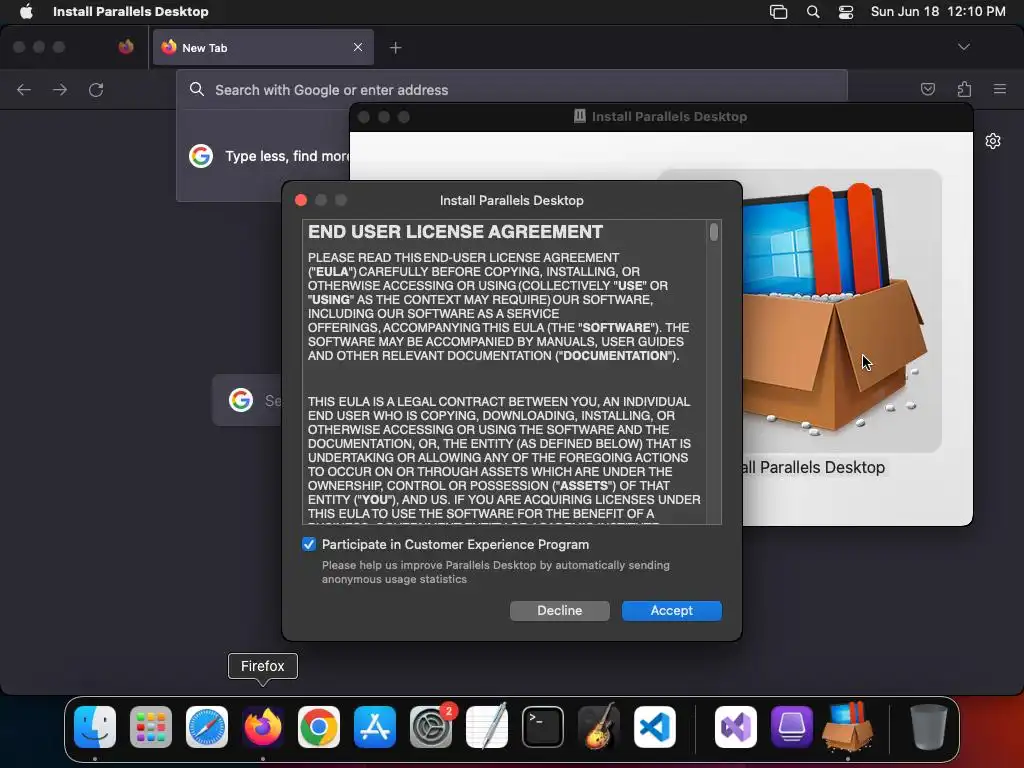The width and height of the screenshot is (1024, 768).
Task: Launch Terminal from the dock
Action: [543, 727]
